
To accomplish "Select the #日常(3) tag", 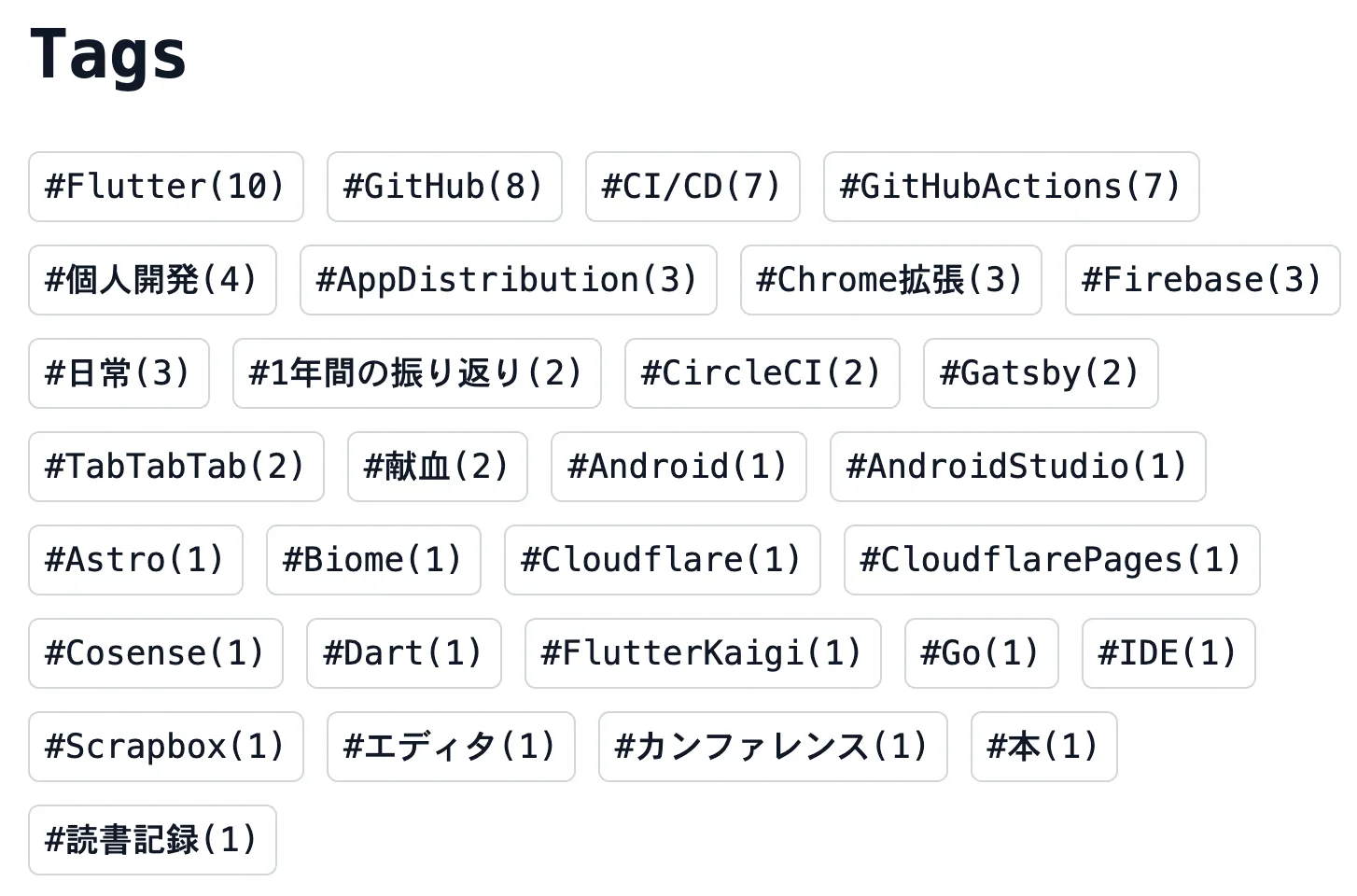I will [119, 373].
